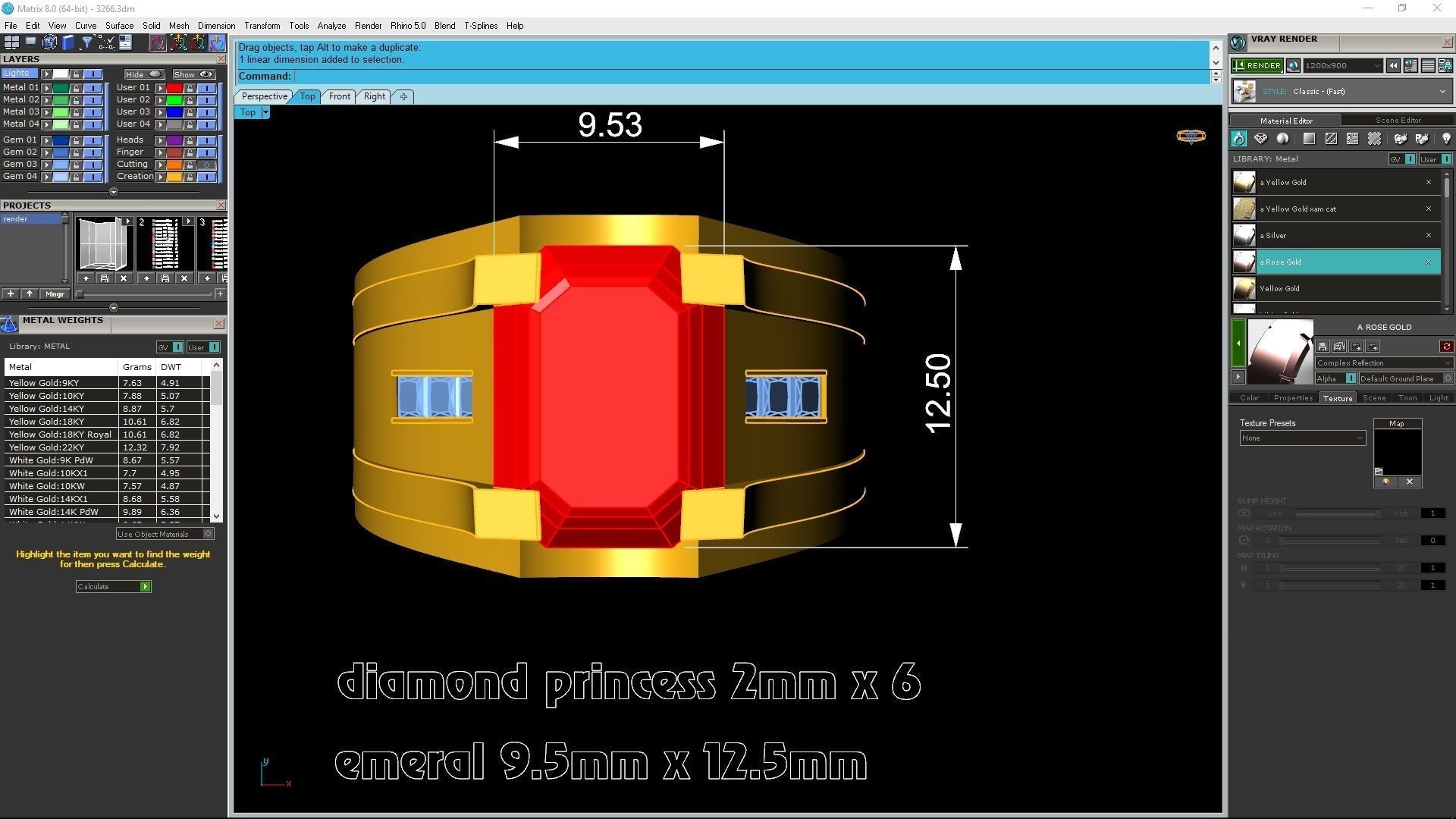Click the selection filter funnel icon
Viewport: 1456px width, 819px height.
87,42
